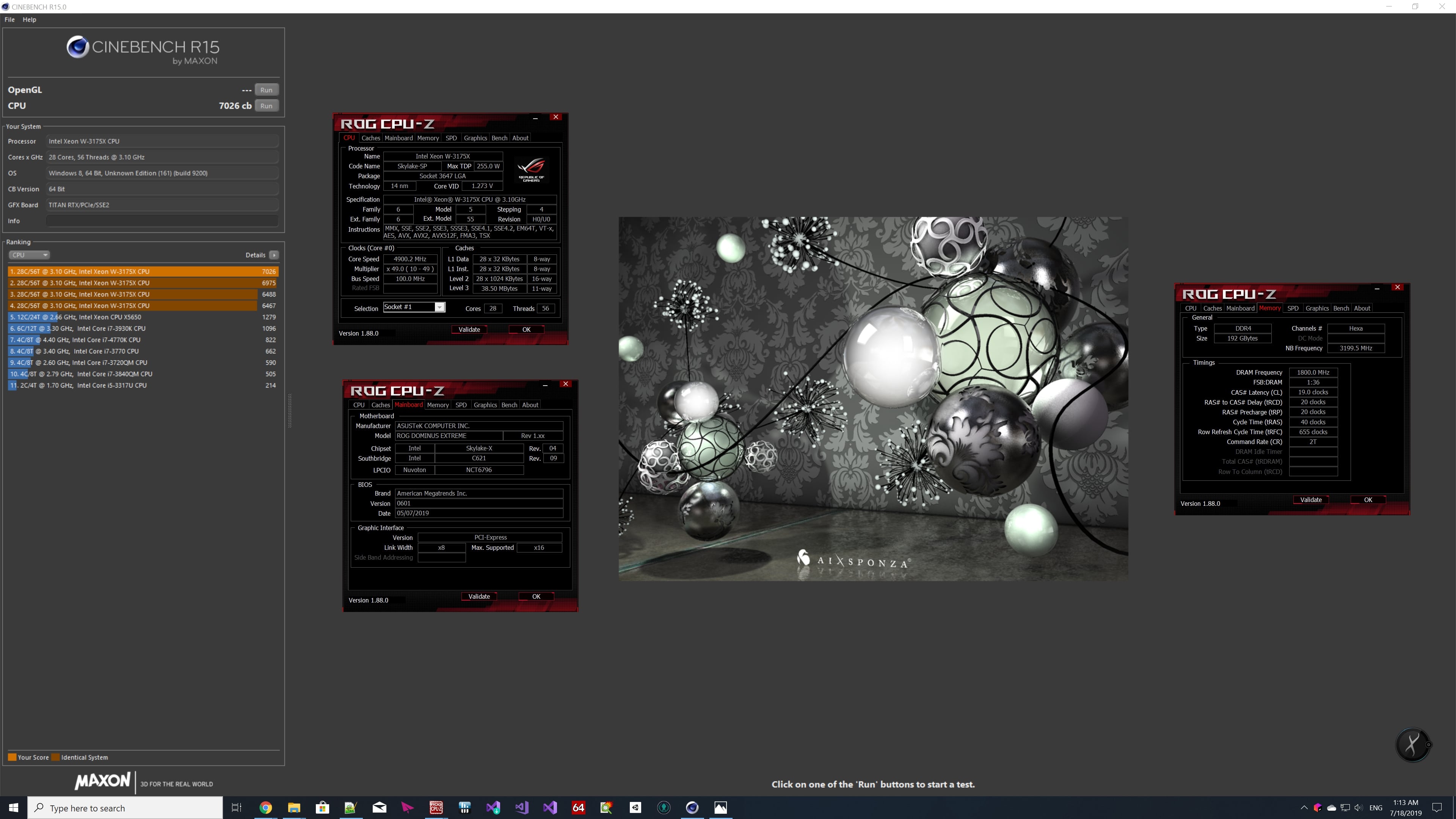The image size is (1456, 819).
Task: Open About tab in top CPU-Z window
Action: (520, 138)
